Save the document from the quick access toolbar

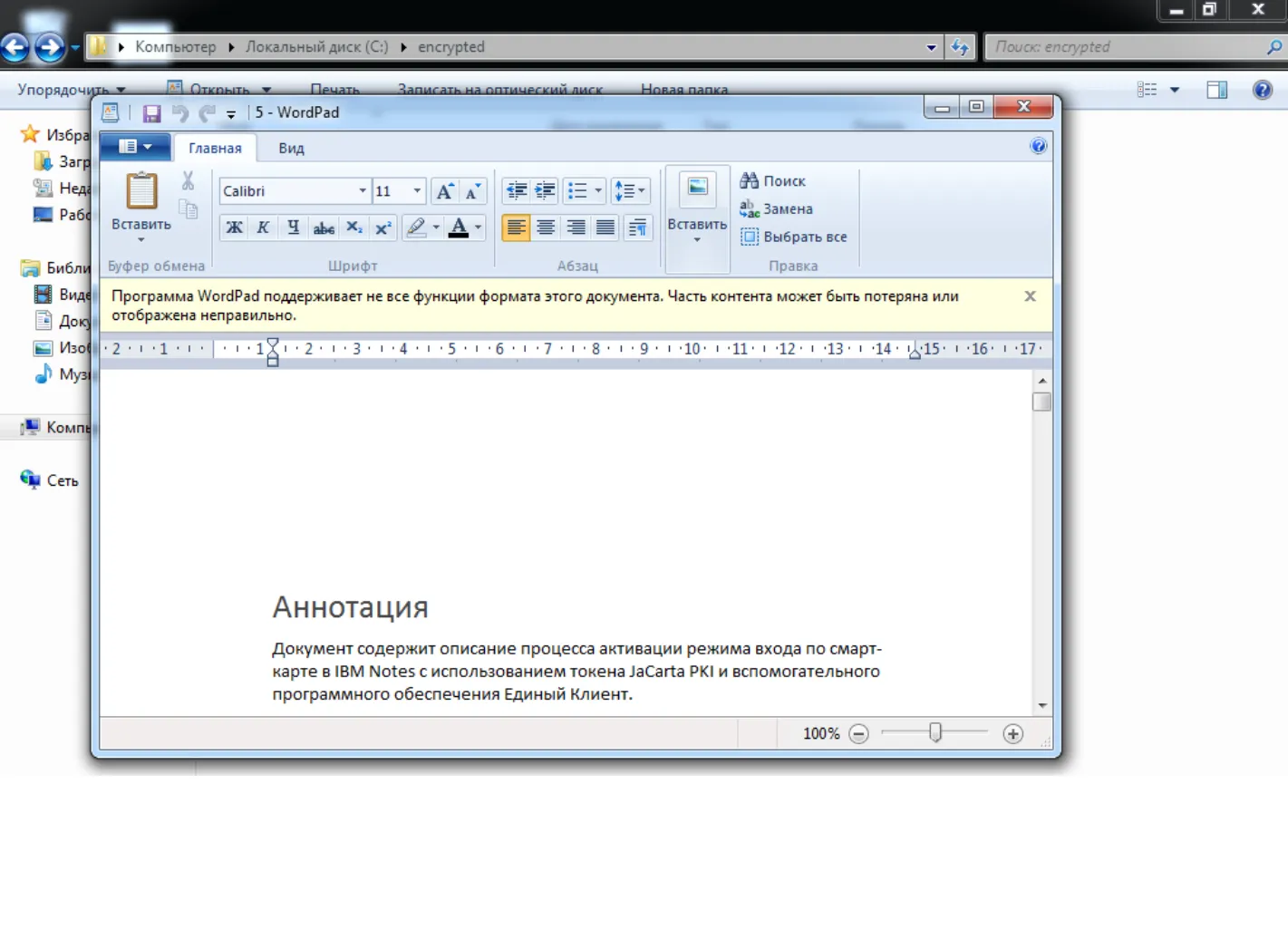(x=151, y=113)
